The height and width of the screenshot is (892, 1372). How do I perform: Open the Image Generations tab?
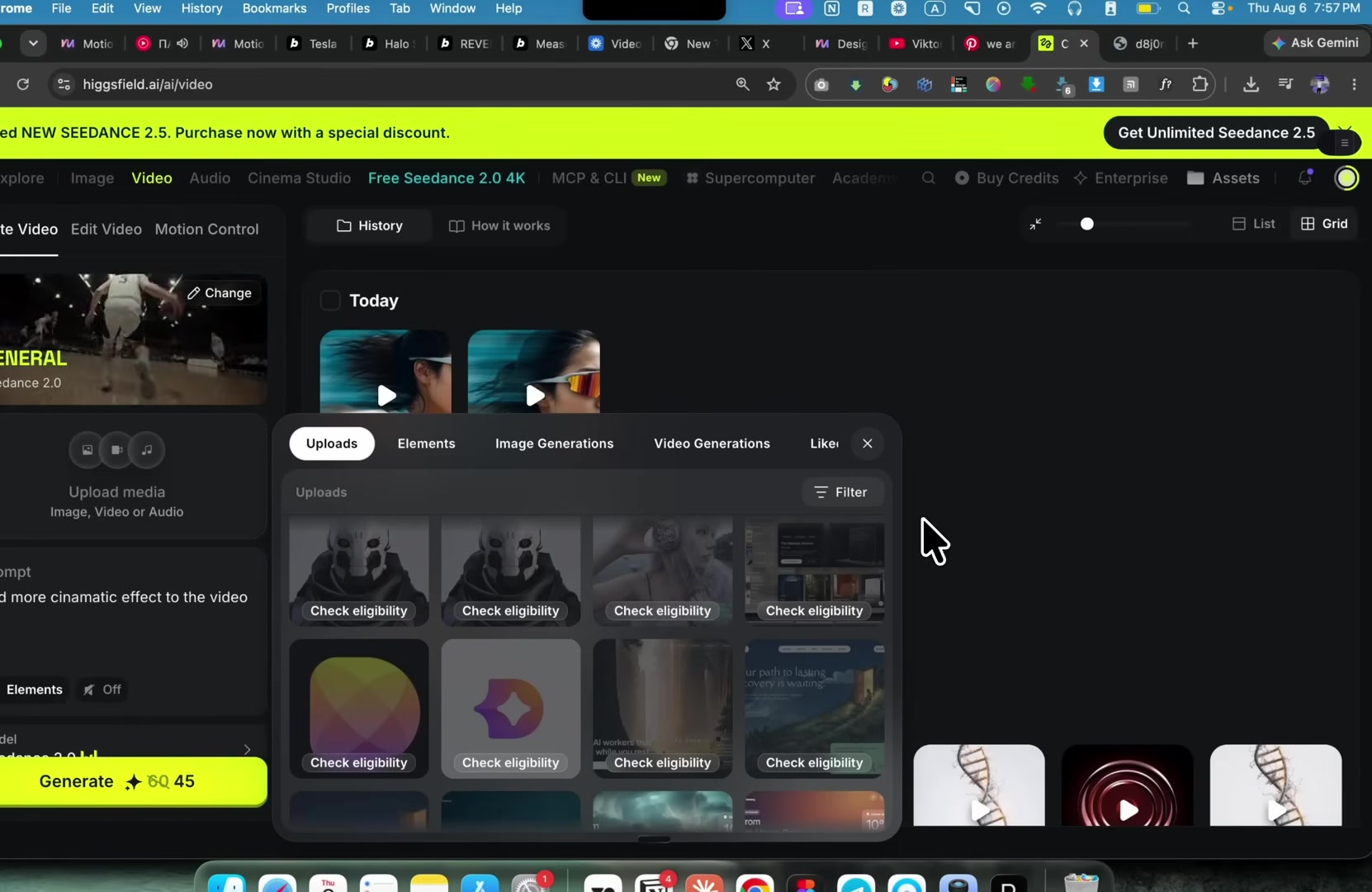[x=554, y=444]
